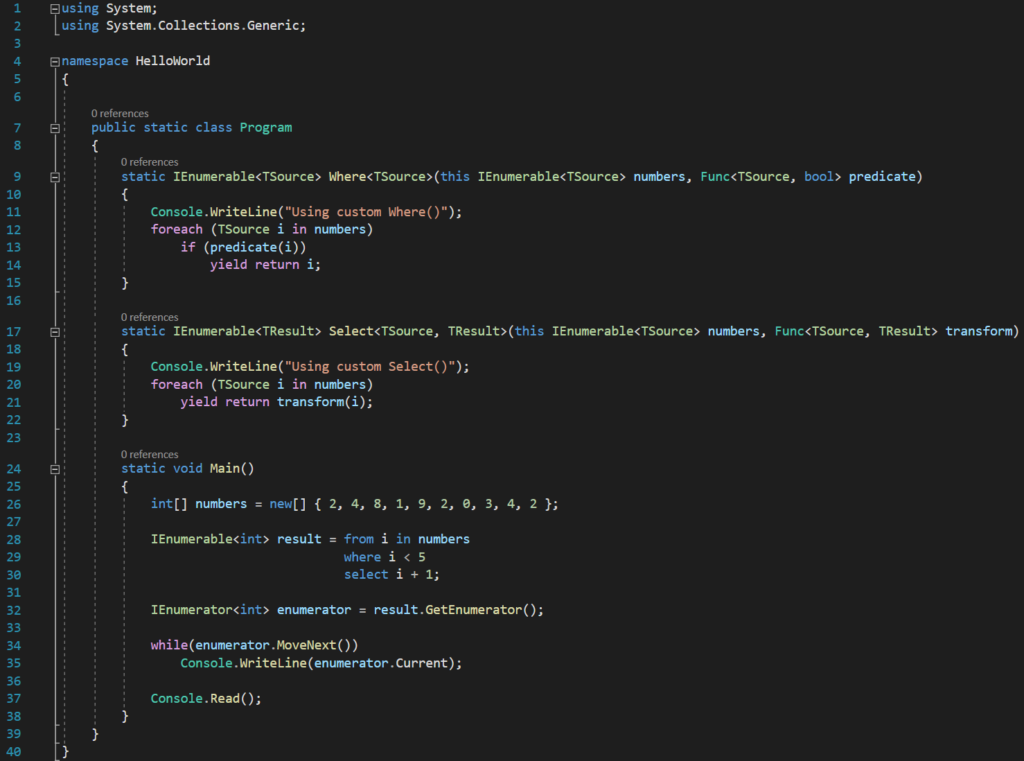Click the "Using custom Where()" string
The width and height of the screenshot is (1024, 761).
click(x=371, y=212)
